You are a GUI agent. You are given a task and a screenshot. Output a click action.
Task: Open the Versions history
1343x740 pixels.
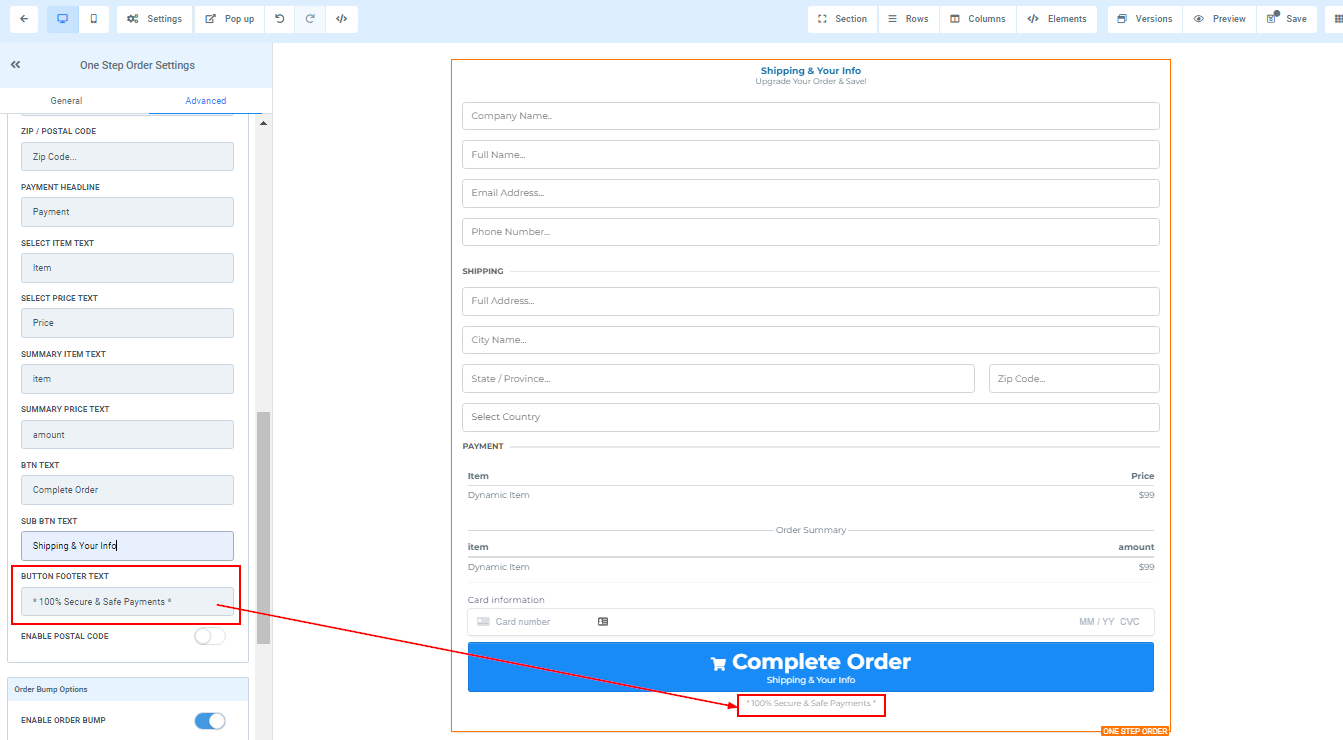pos(1144,19)
